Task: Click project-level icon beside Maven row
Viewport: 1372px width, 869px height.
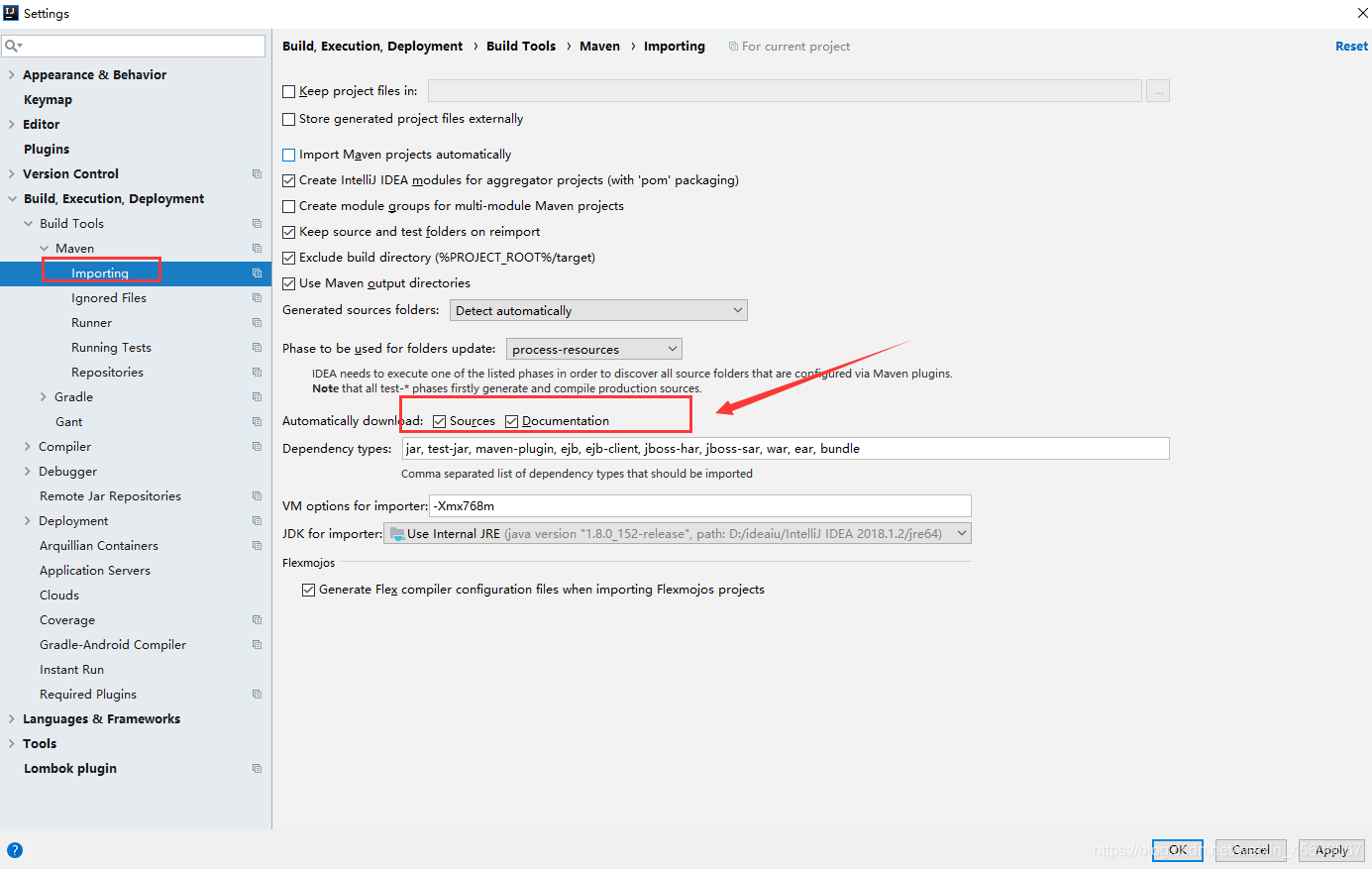Action: tap(257, 248)
